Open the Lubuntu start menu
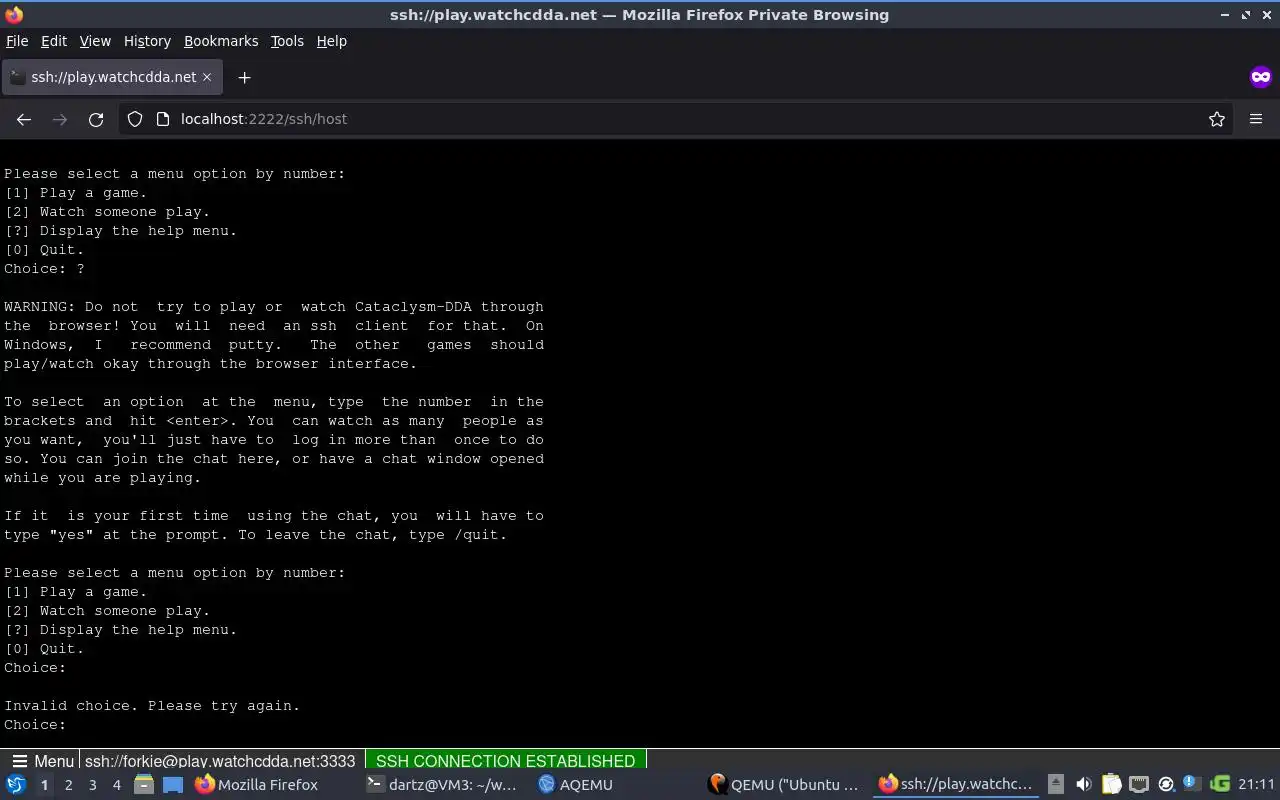Screen dimensions: 1280x800 pyautogui.click(x=16, y=785)
